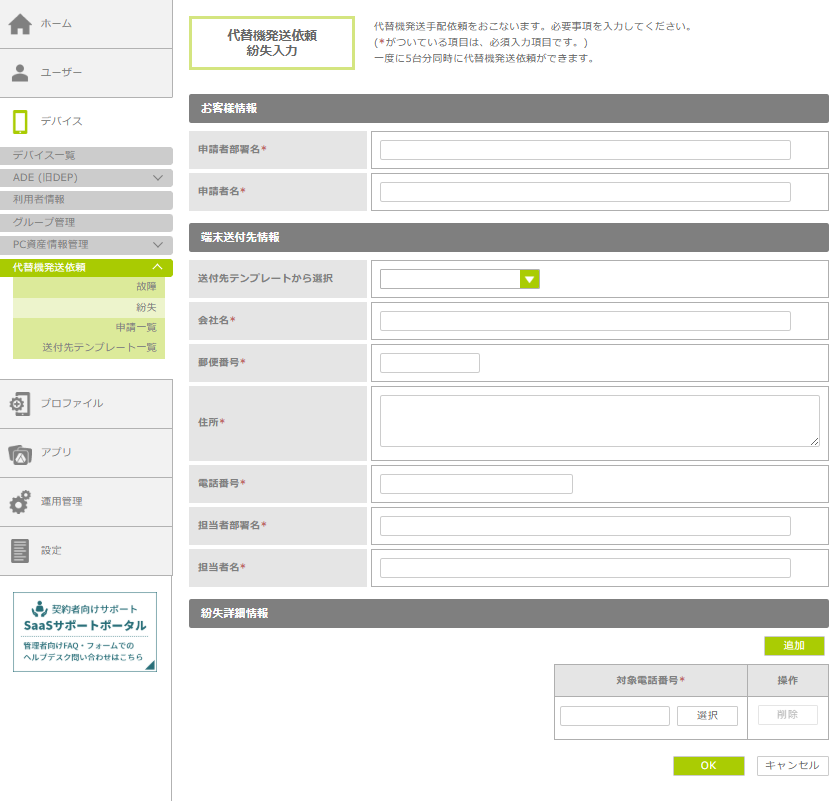Open the User section person icon

[20, 73]
